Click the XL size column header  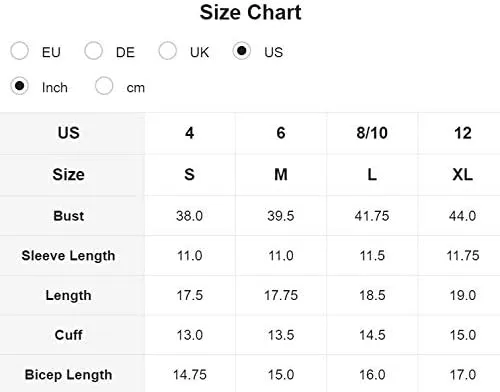[462, 175]
